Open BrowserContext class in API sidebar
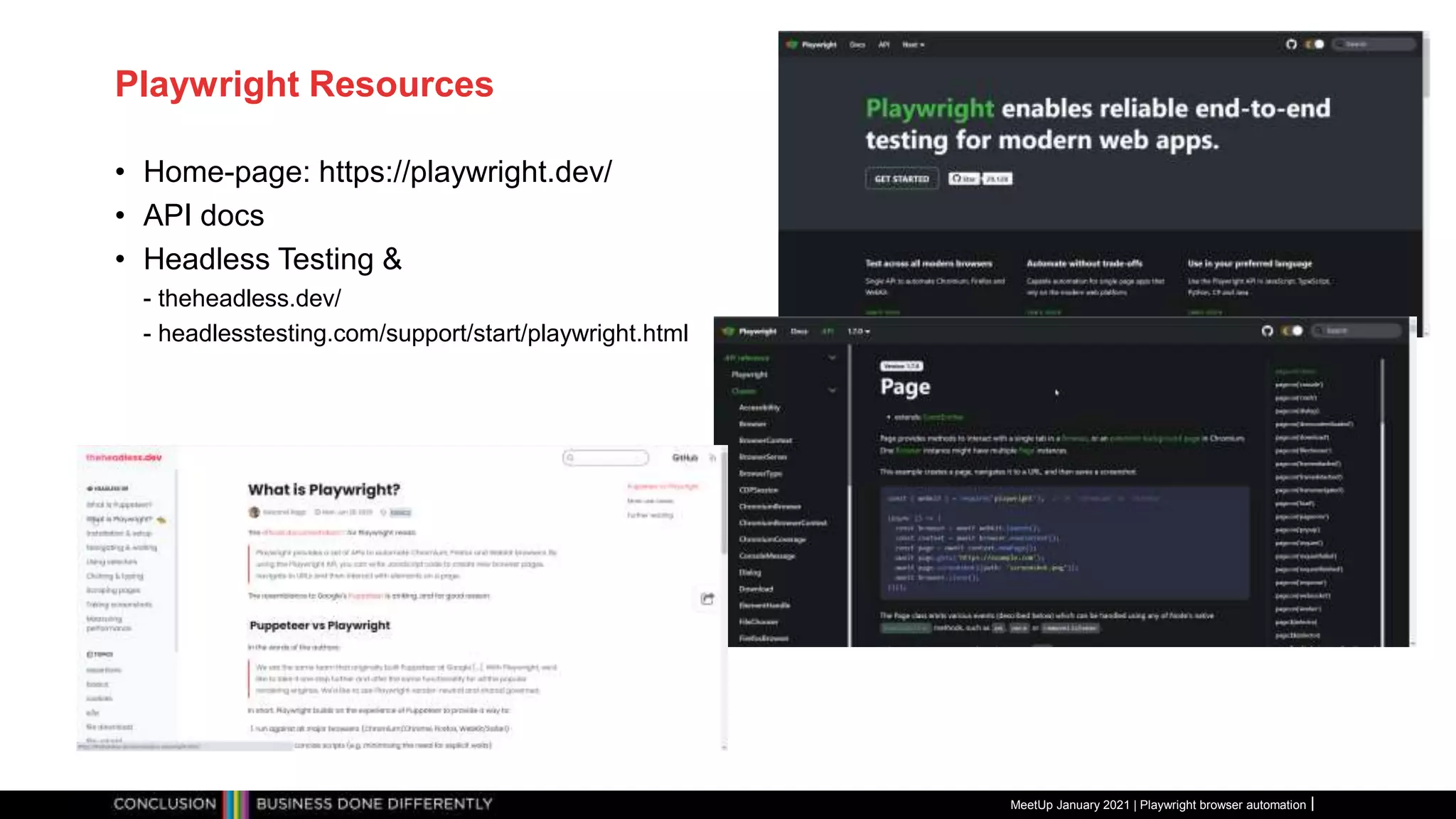1456x819 pixels. point(765,440)
